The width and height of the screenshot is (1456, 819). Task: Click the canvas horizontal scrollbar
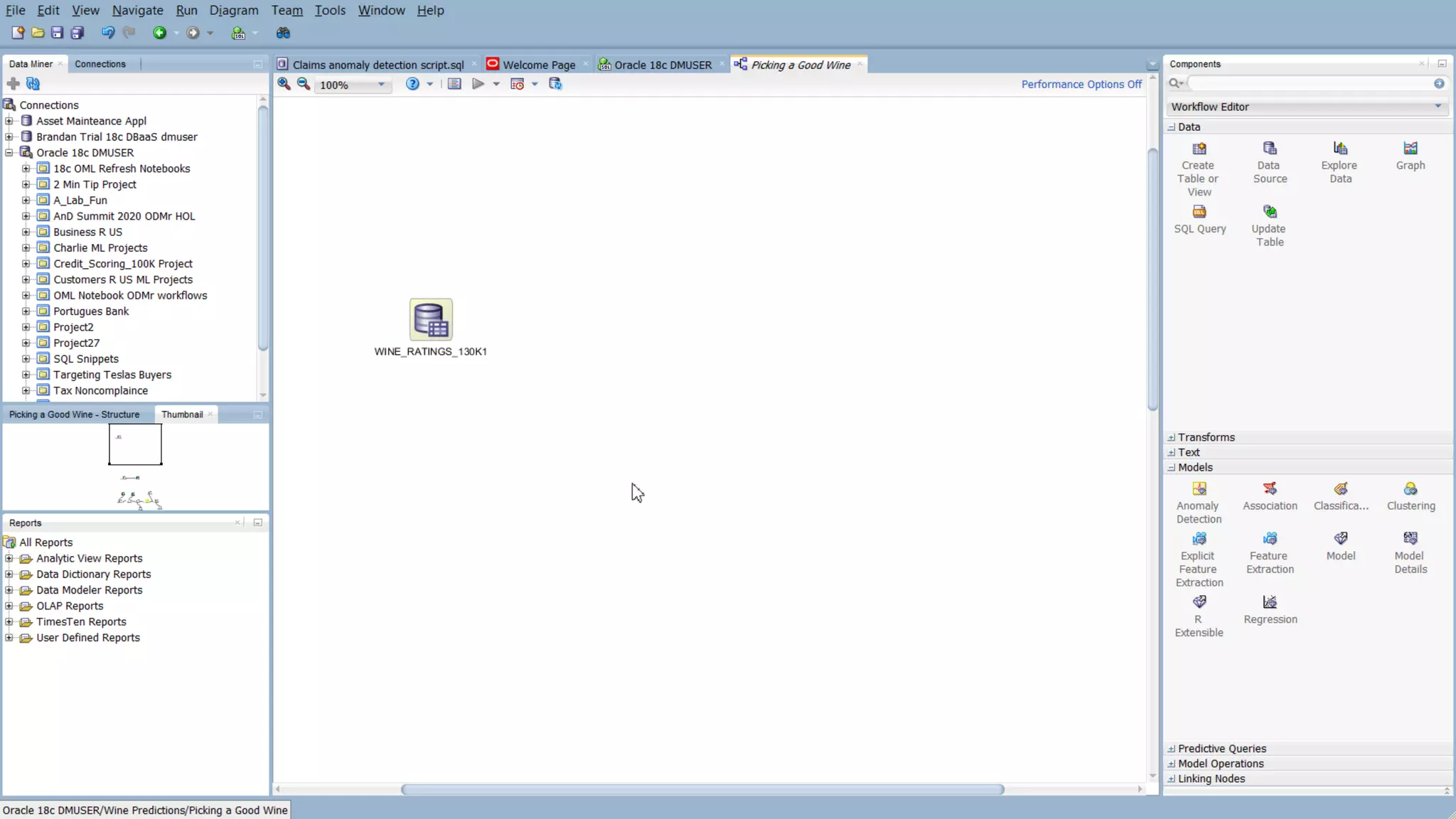pyautogui.click(x=702, y=789)
